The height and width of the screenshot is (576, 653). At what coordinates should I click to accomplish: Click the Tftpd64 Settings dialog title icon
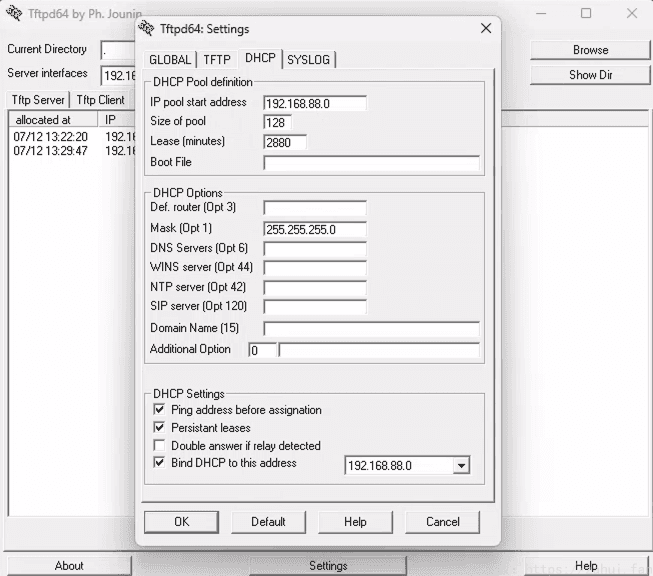pyautogui.click(x=146, y=29)
